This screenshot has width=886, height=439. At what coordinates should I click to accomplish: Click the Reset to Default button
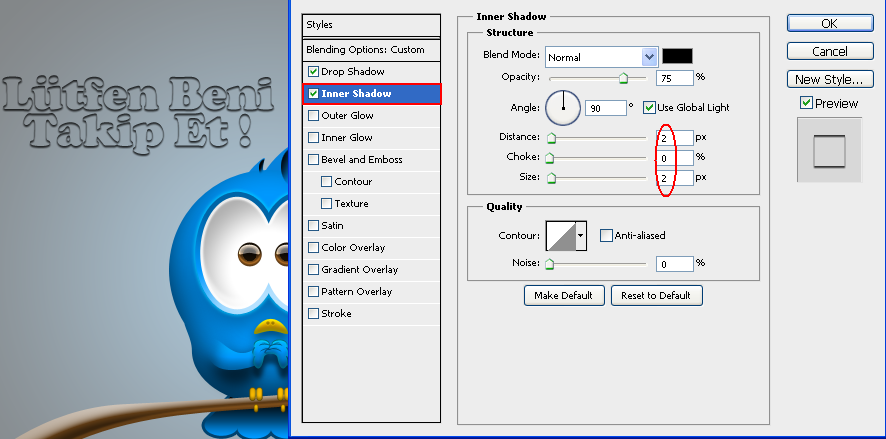pos(656,295)
